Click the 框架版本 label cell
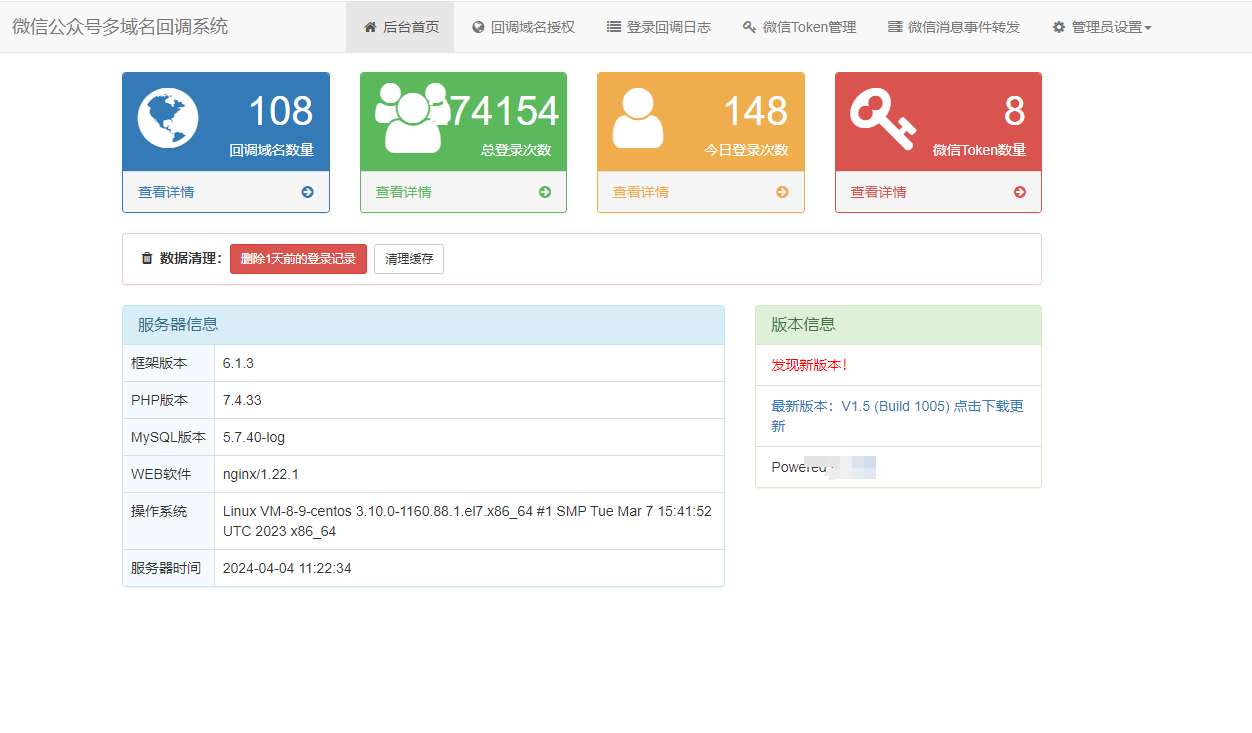 (x=168, y=363)
